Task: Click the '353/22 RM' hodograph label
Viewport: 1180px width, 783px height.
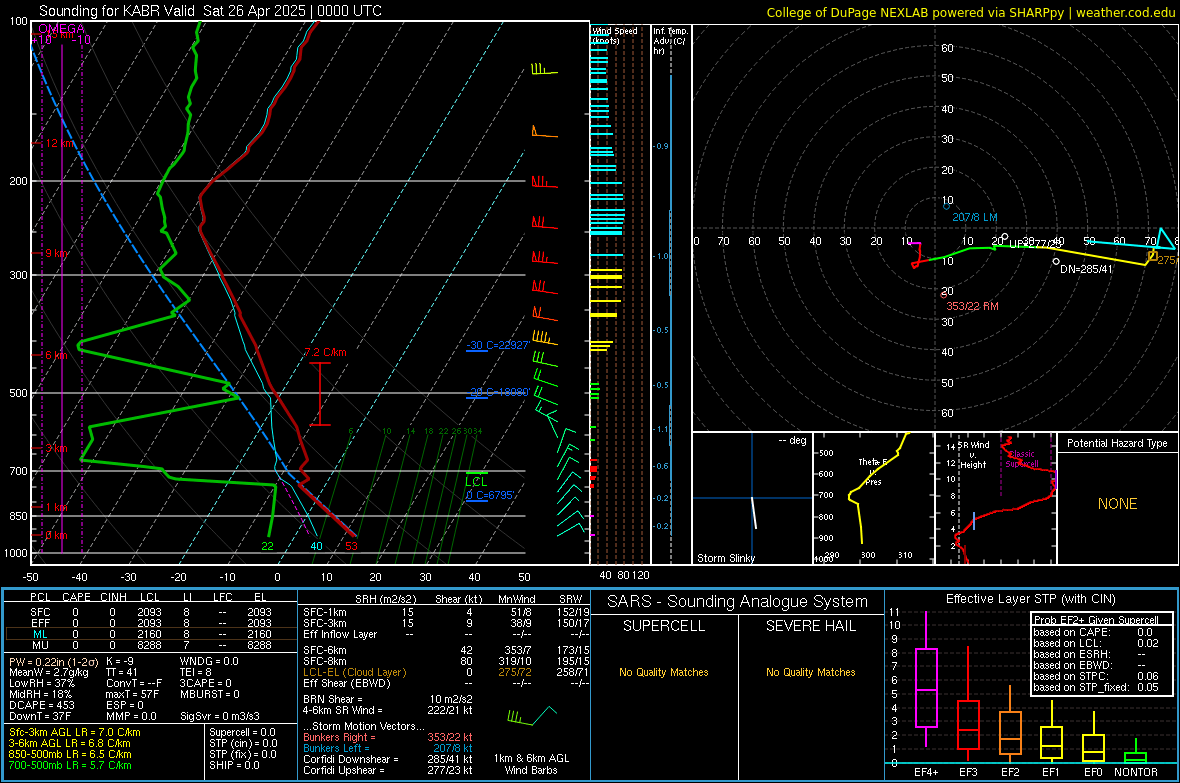Action: tap(972, 306)
